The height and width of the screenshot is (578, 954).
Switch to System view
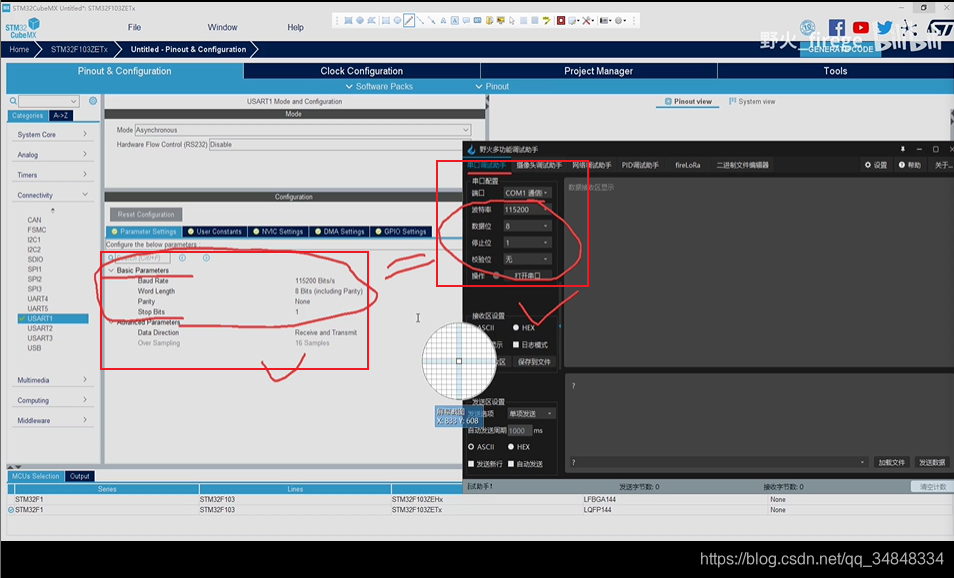pyautogui.click(x=752, y=102)
